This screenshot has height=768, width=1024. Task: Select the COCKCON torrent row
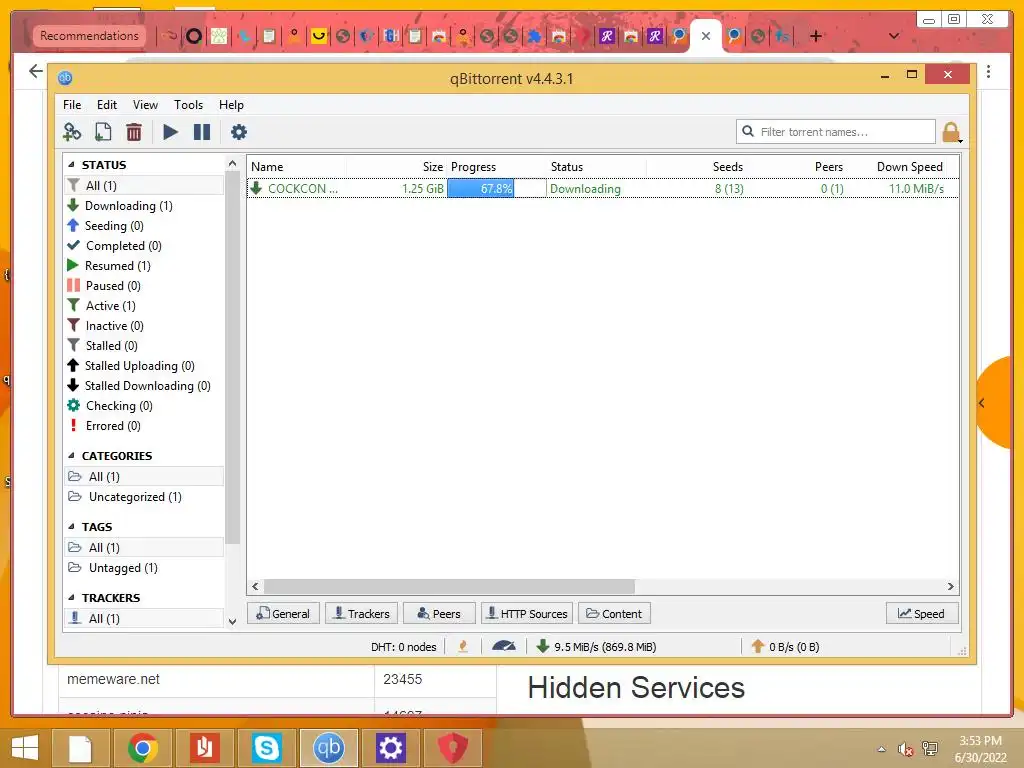tap(603, 189)
